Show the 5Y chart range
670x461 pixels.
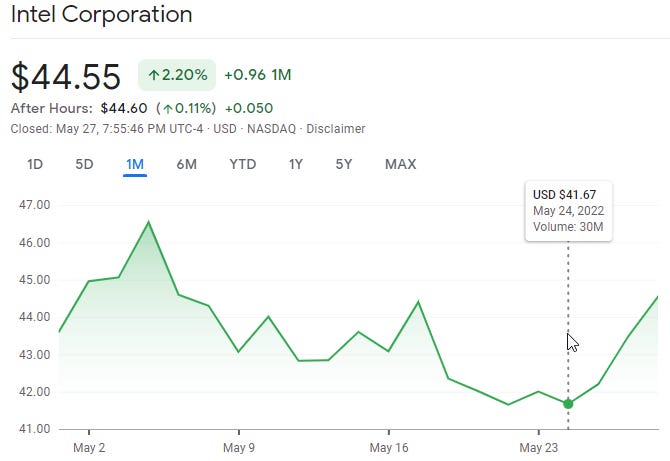coord(344,164)
